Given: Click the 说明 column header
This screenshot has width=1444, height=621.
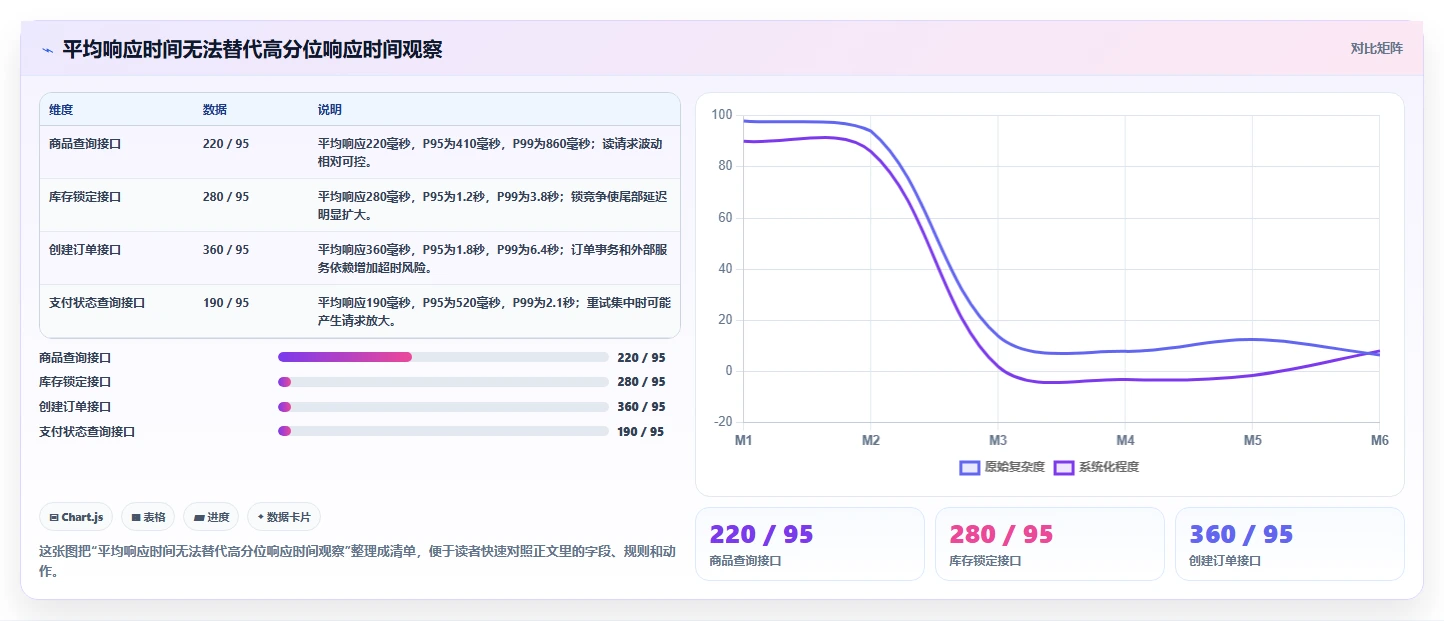Looking at the screenshot, I should (330, 109).
